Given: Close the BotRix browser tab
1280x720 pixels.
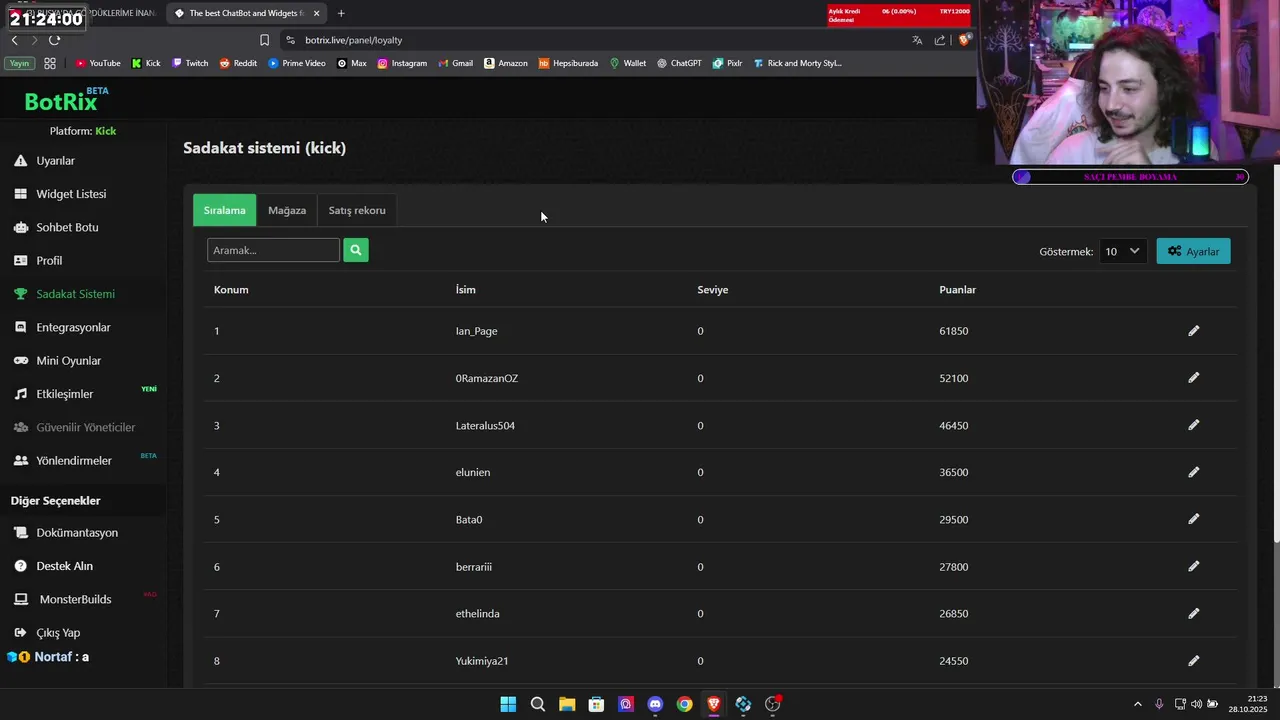Looking at the screenshot, I should pyautogui.click(x=317, y=13).
